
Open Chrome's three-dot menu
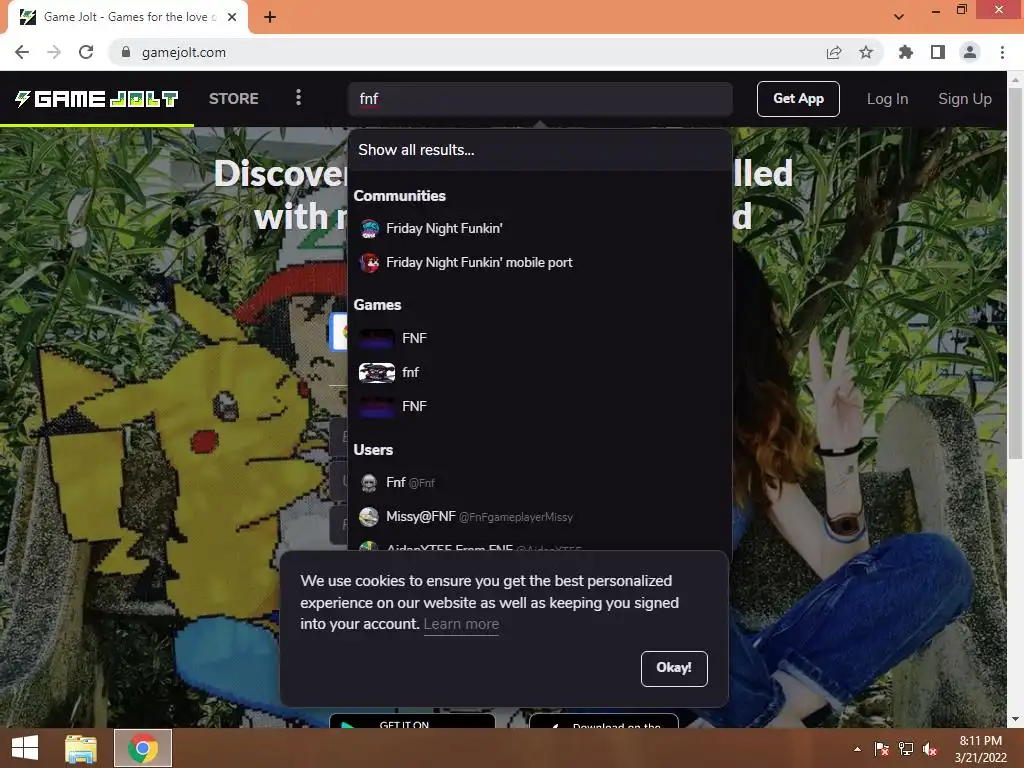1002,52
